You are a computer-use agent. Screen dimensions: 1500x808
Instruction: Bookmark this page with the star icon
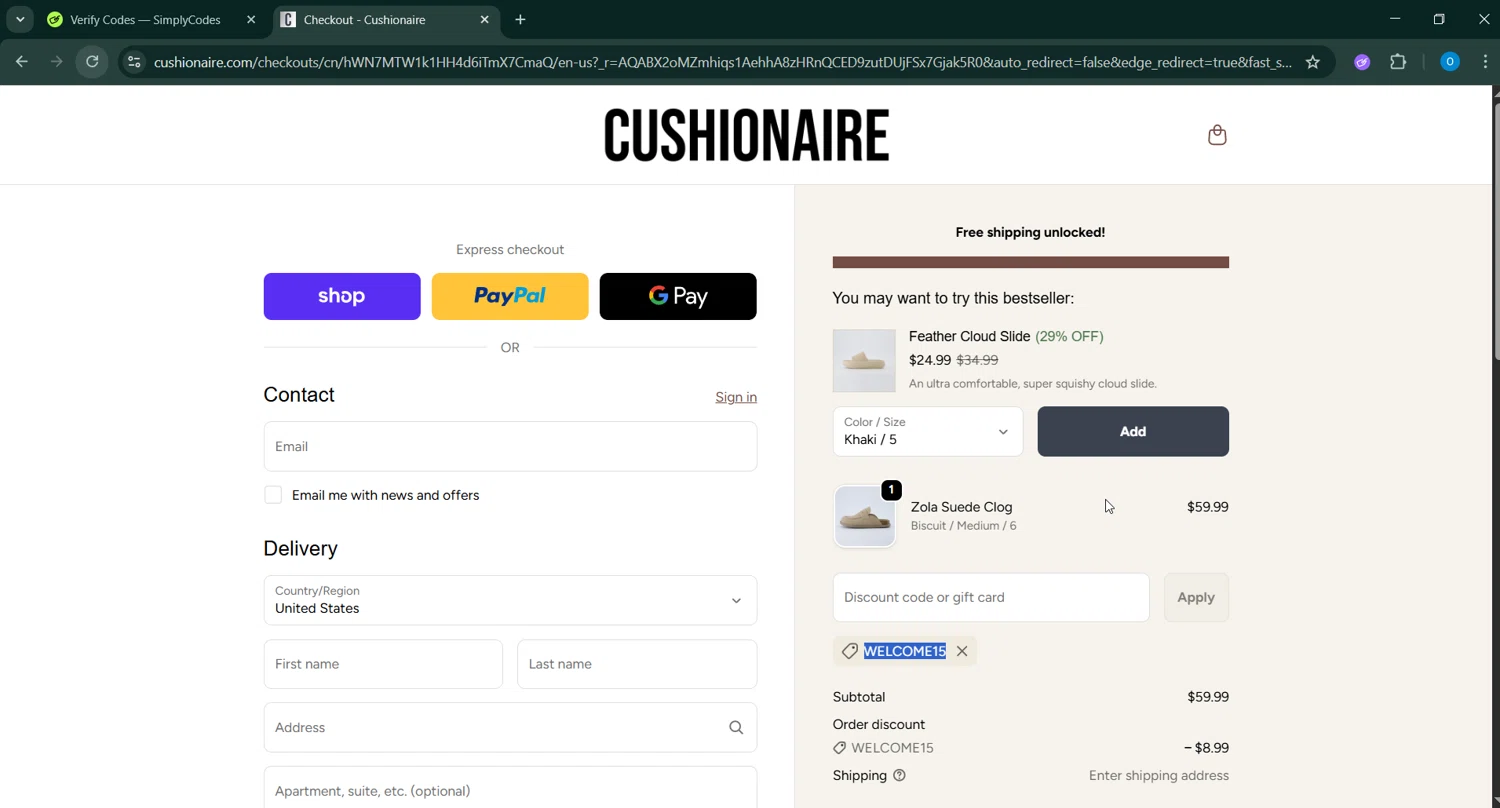1313,62
